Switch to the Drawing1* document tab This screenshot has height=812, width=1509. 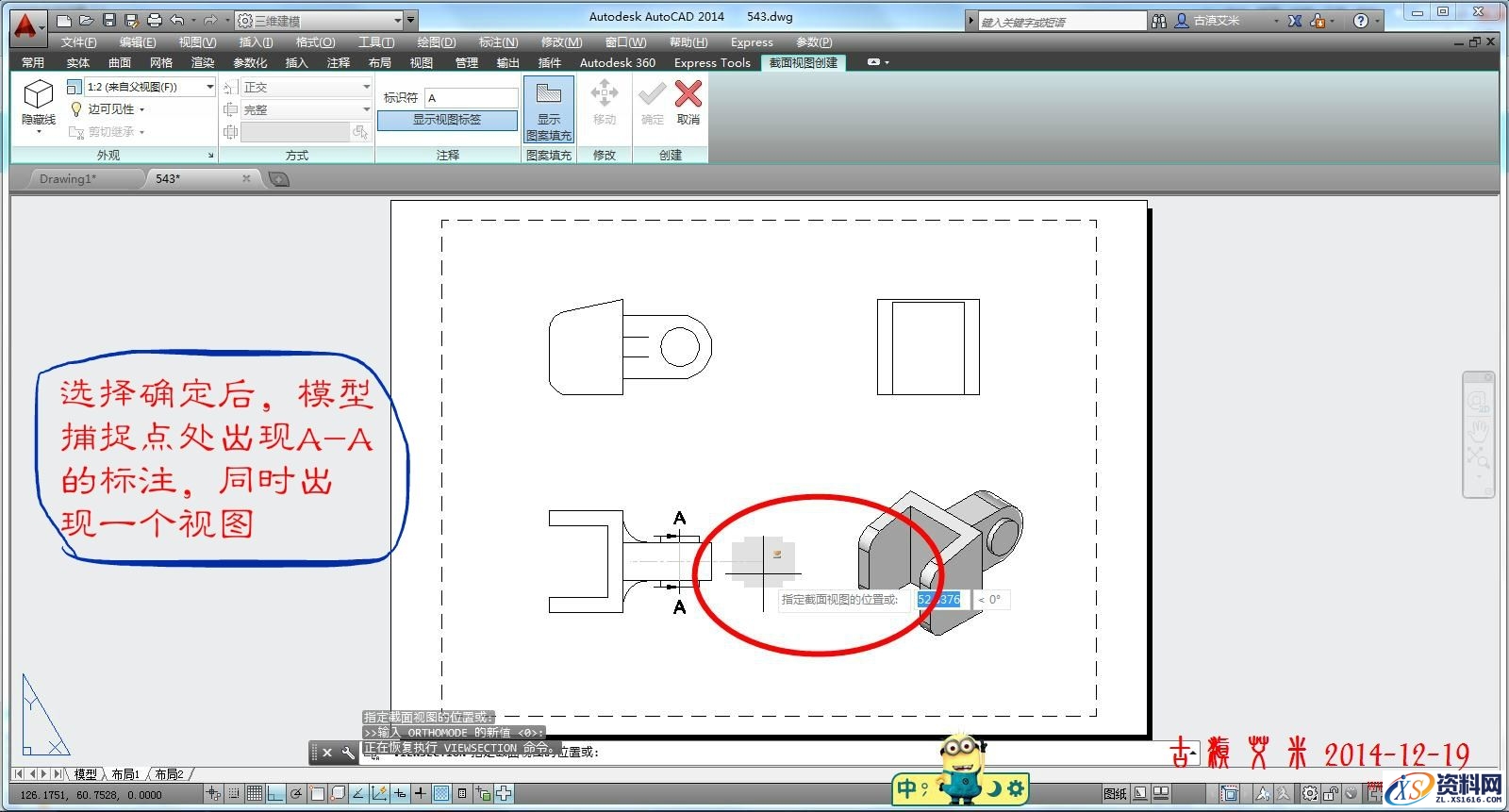[x=68, y=178]
